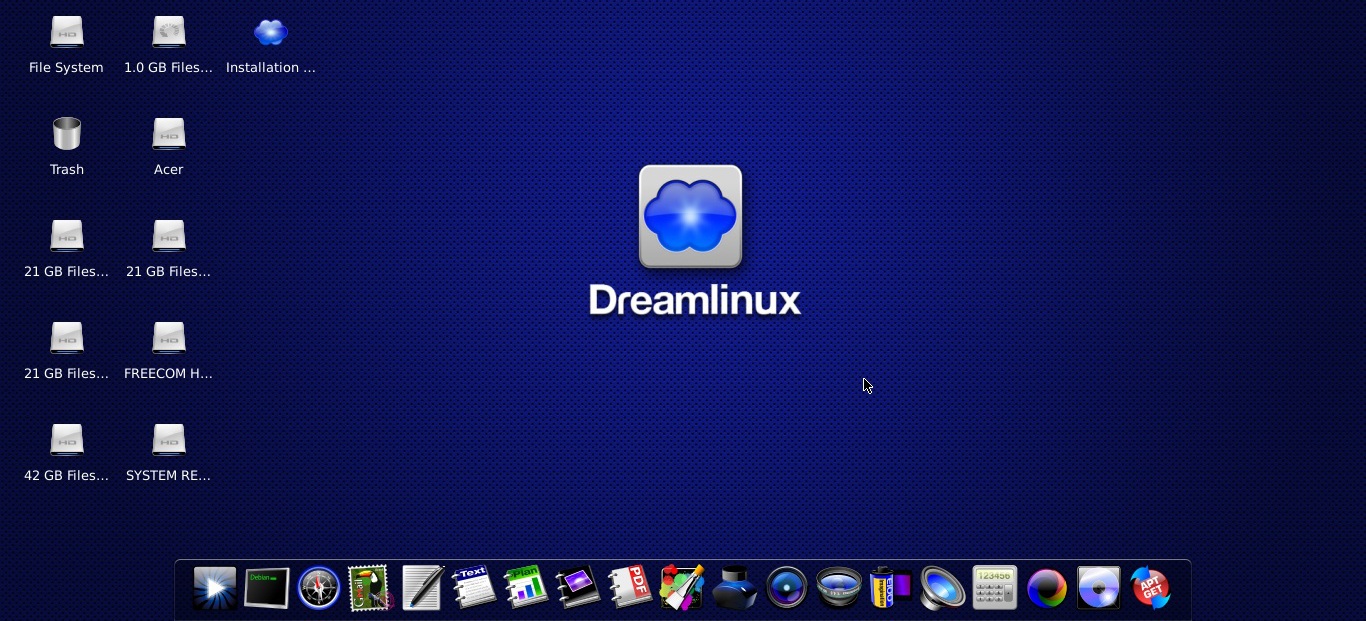Screen dimensions: 1366x621
Task: Open the Trash can icon
Action: 67,134
